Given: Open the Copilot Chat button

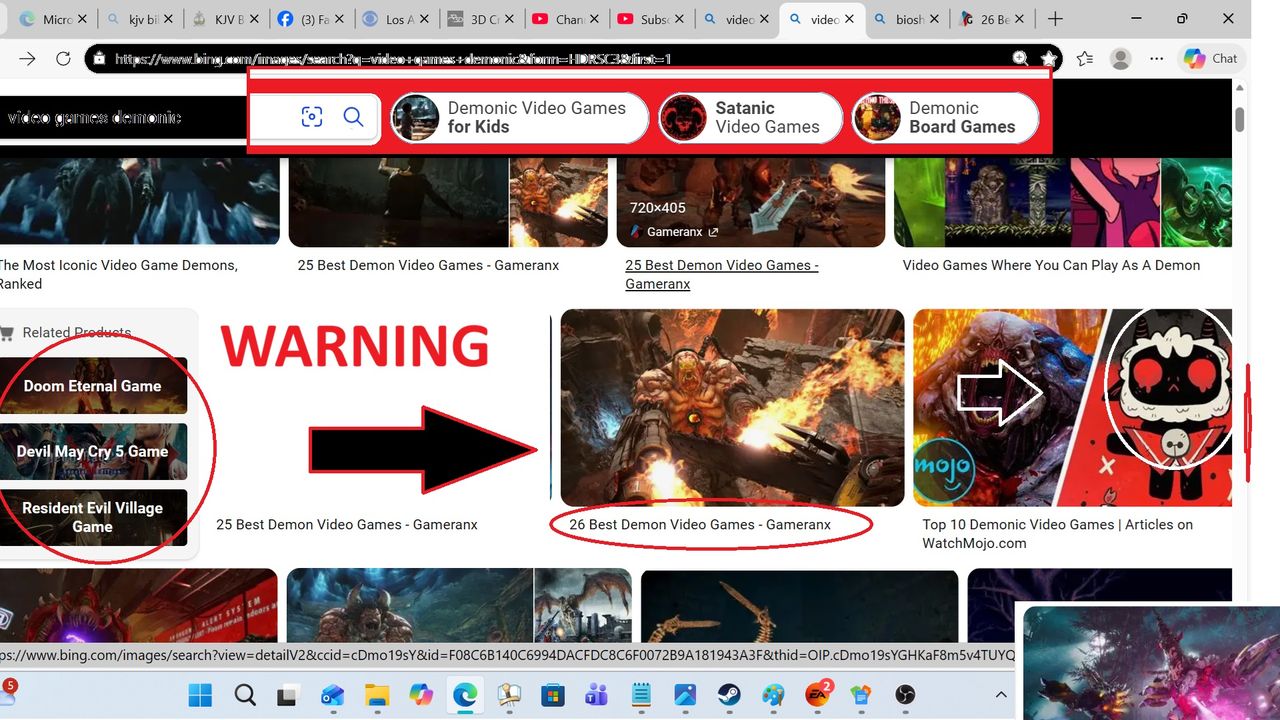Looking at the screenshot, I should (x=1211, y=59).
